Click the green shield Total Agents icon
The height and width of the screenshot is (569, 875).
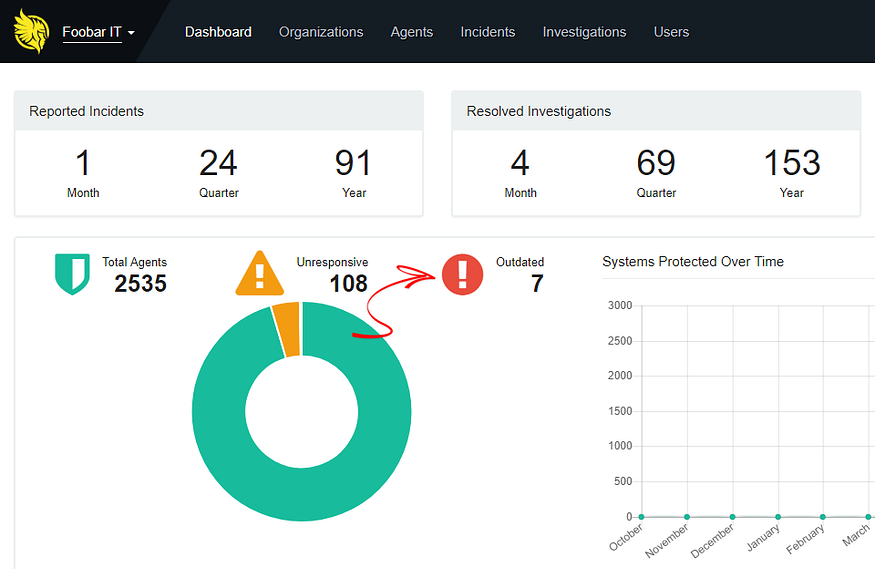tap(73, 274)
